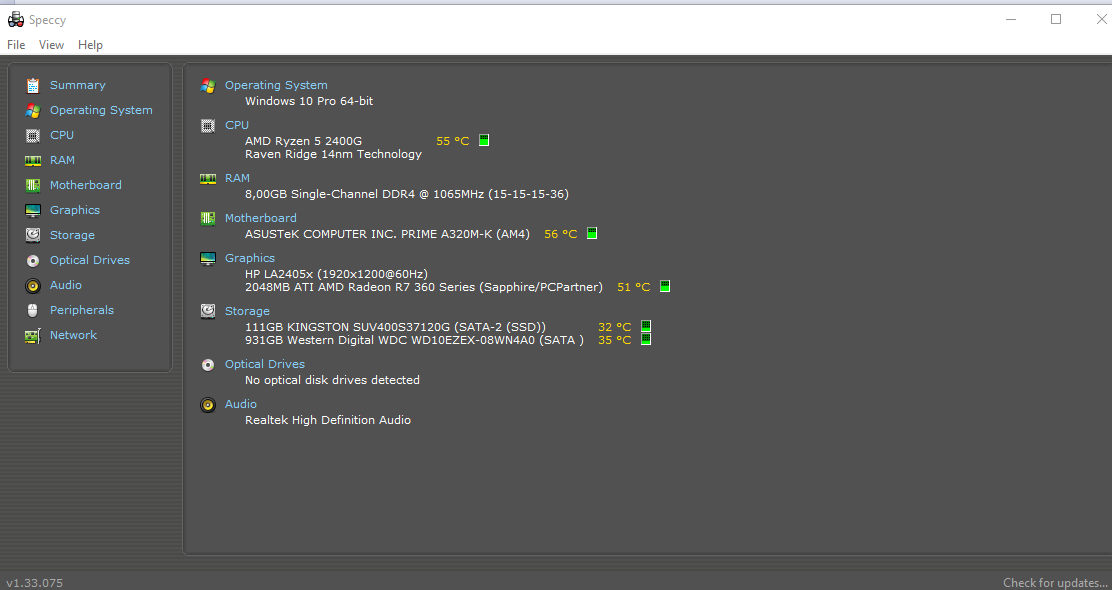Click the Optical Drives disc sidebar icon
This screenshot has height=590, width=1112.
(x=33, y=260)
